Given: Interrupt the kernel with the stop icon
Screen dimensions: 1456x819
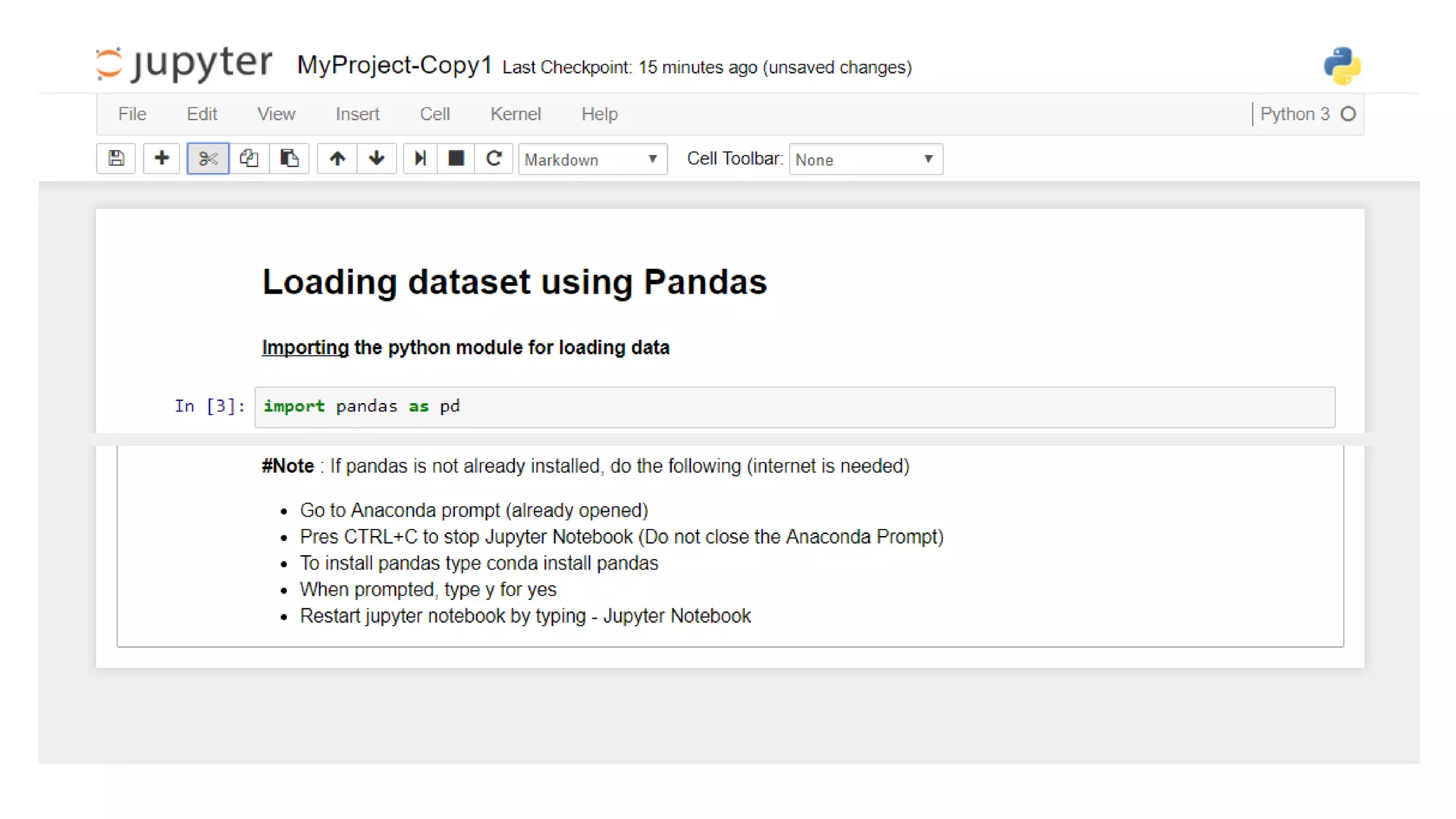Looking at the screenshot, I should coord(456,159).
